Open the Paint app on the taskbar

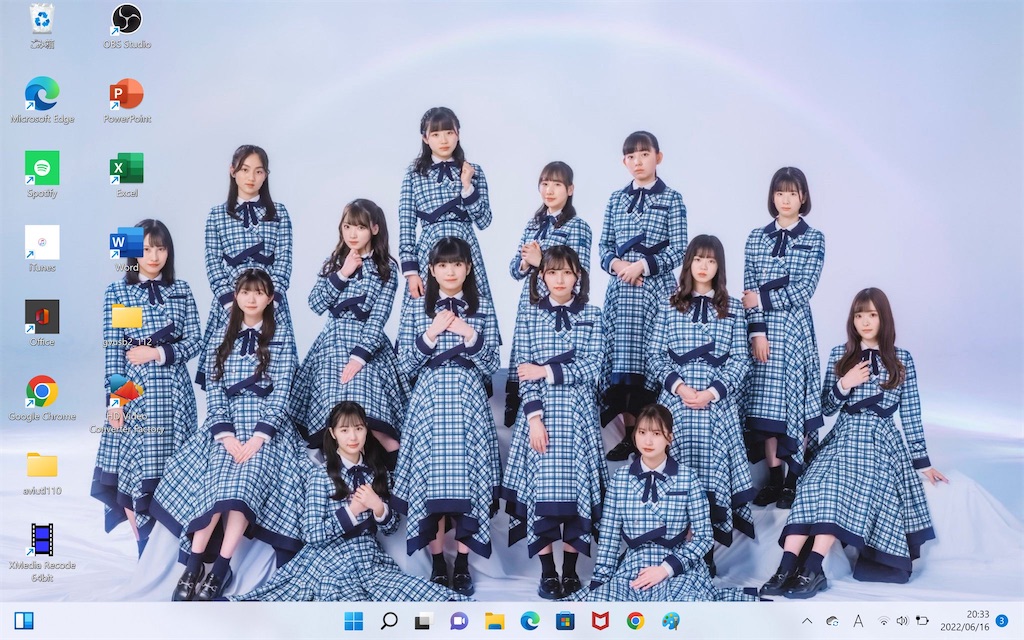pos(671,620)
